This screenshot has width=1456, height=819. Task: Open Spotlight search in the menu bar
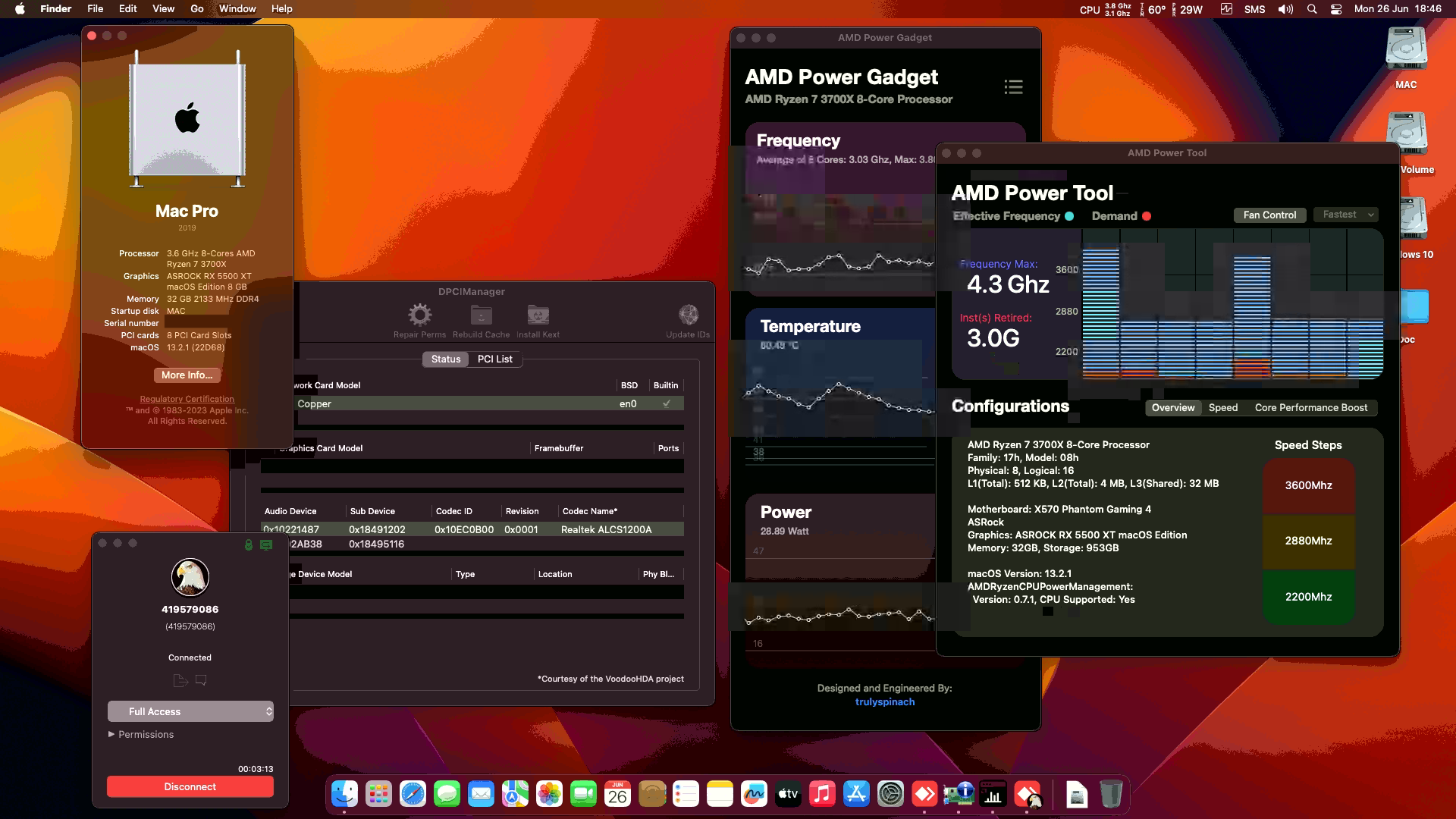point(1312,9)
